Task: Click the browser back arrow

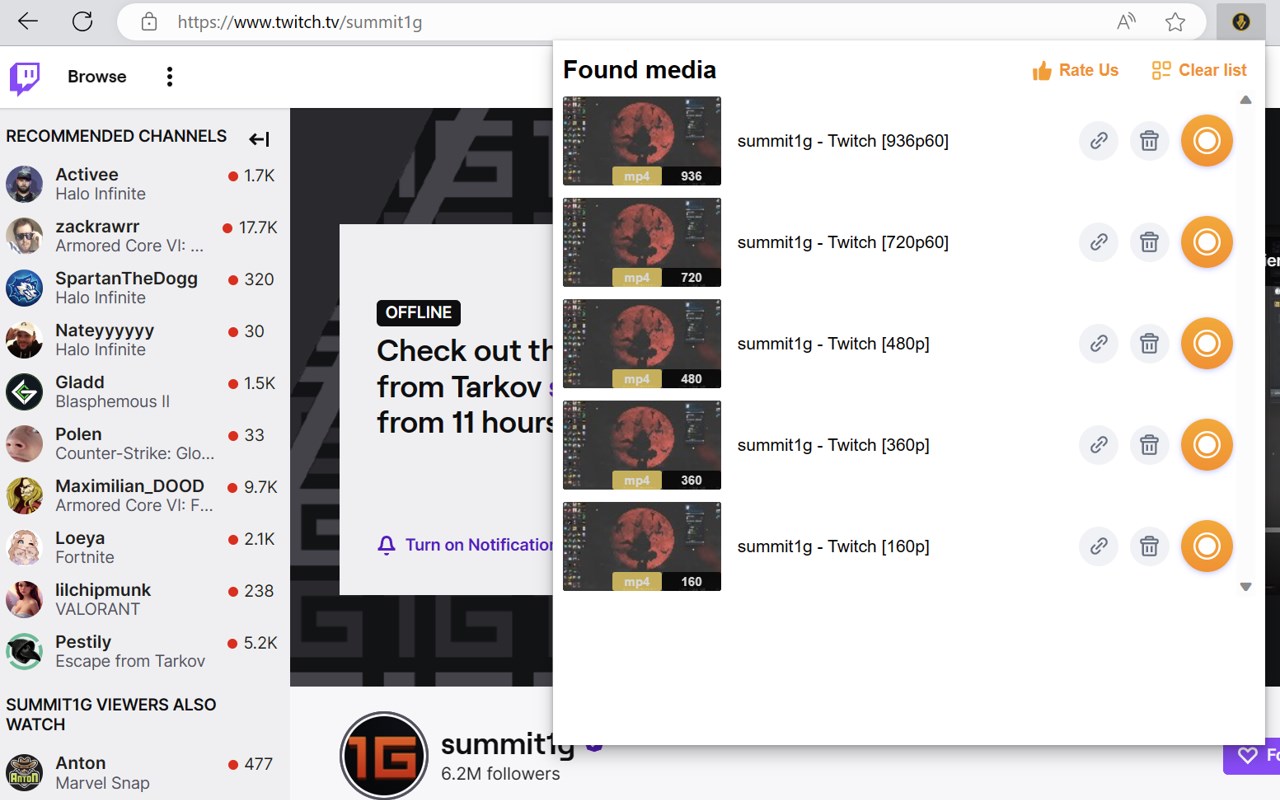Action: 28,21
